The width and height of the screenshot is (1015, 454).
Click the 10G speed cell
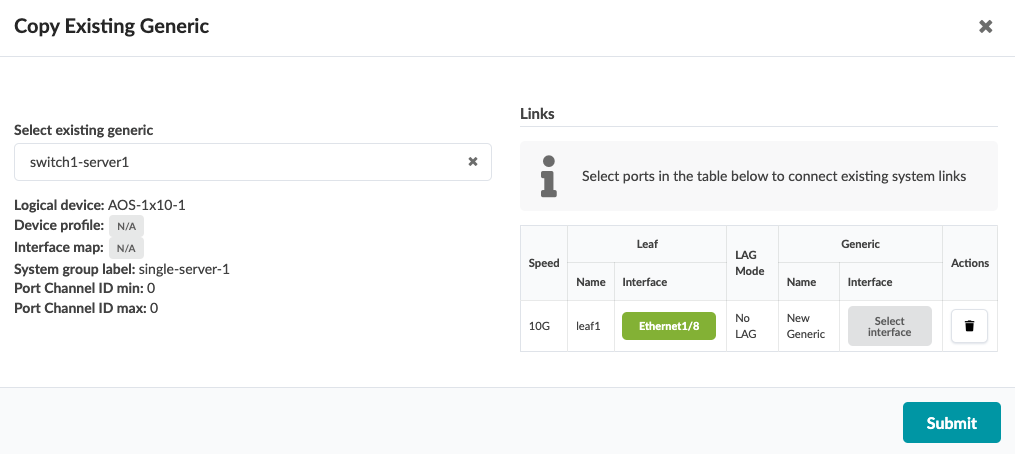point(540,326)
